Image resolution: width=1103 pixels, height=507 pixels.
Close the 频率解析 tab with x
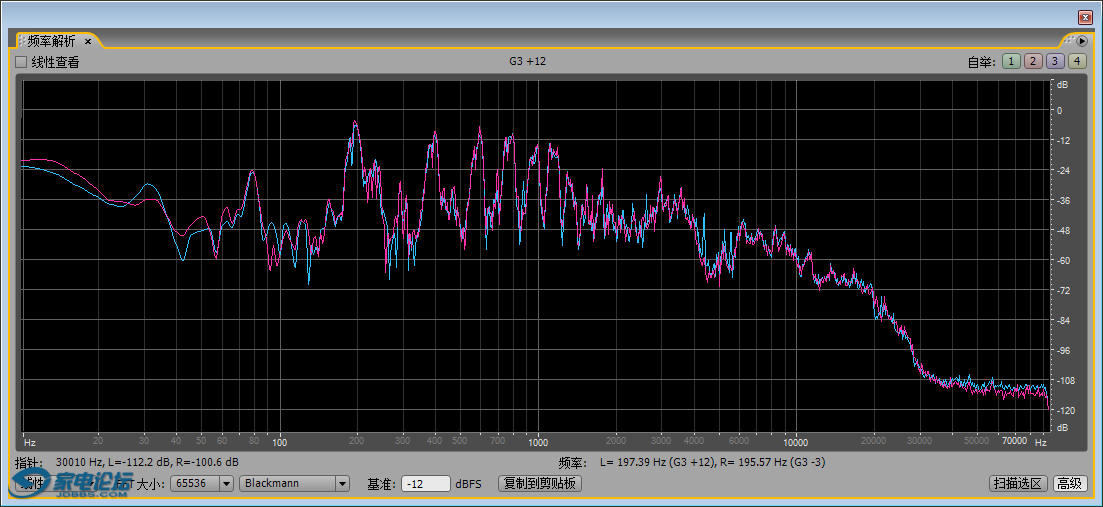pyautogui.click(x=88, y=41)
